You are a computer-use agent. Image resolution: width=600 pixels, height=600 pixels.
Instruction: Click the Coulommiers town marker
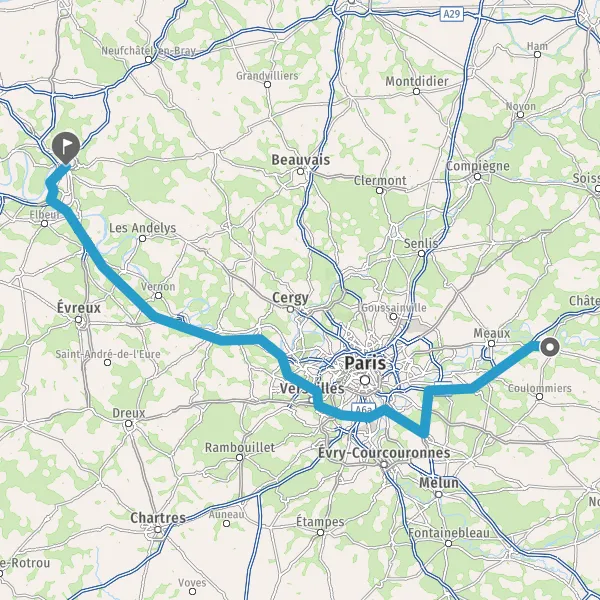[539, 396]
